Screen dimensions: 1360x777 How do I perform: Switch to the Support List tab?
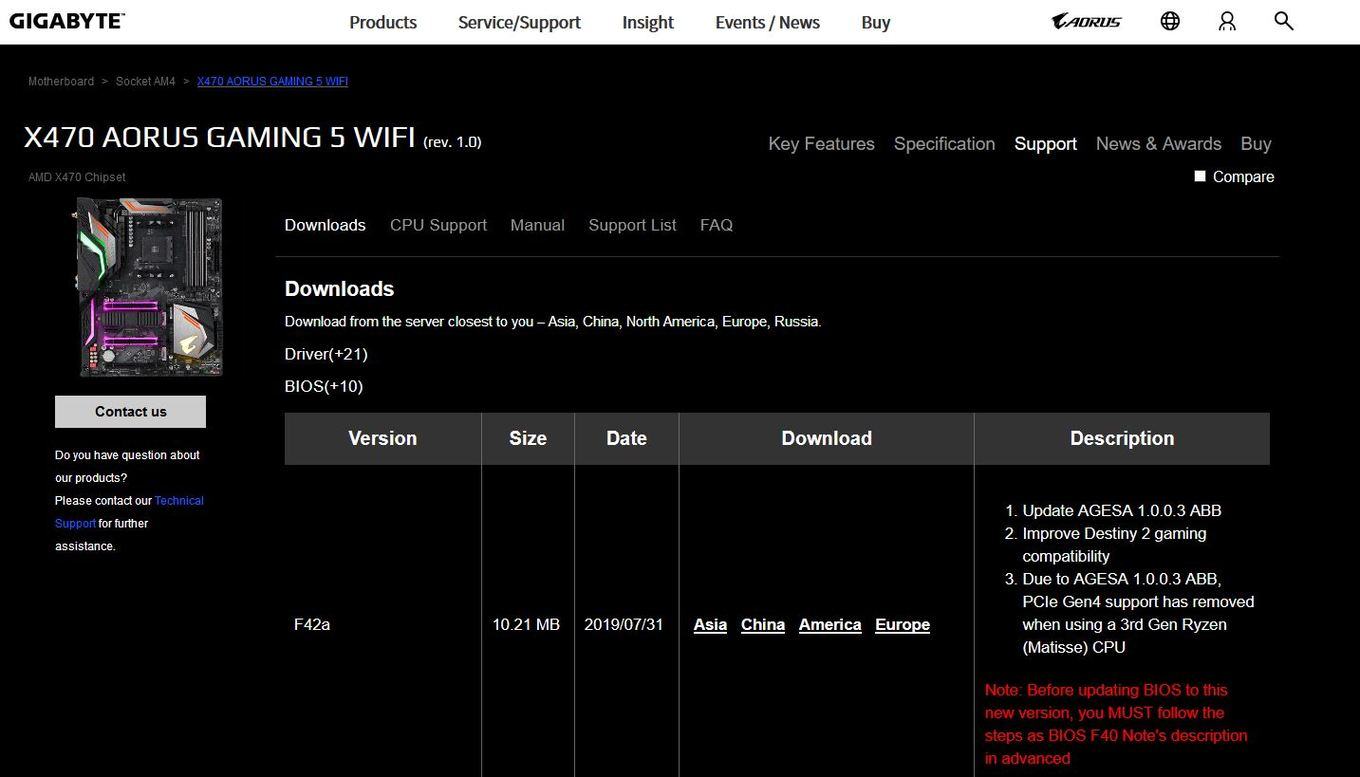632,225
